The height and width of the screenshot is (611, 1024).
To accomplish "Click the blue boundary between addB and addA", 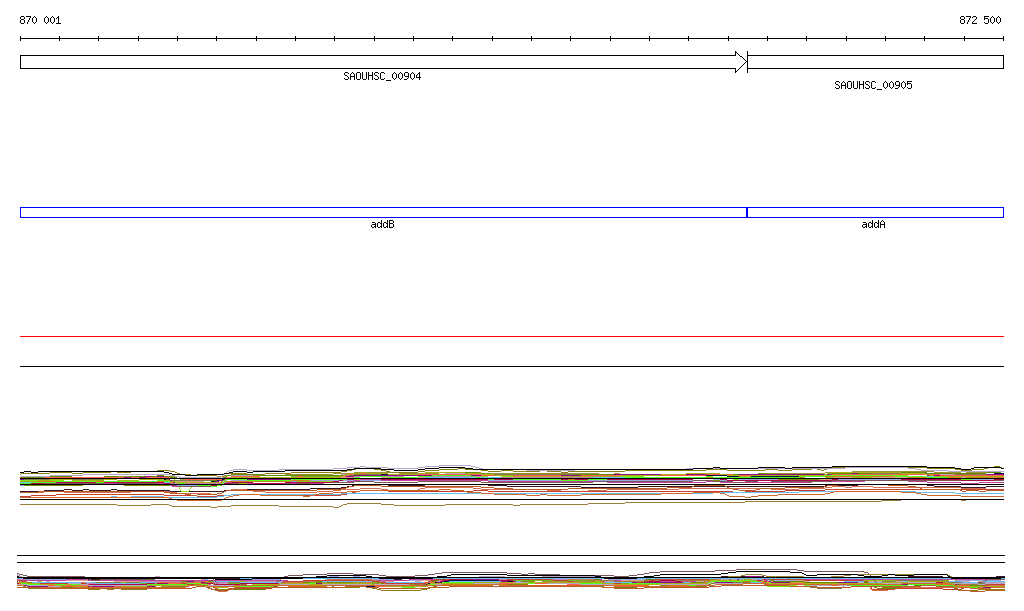I will 747,212.
